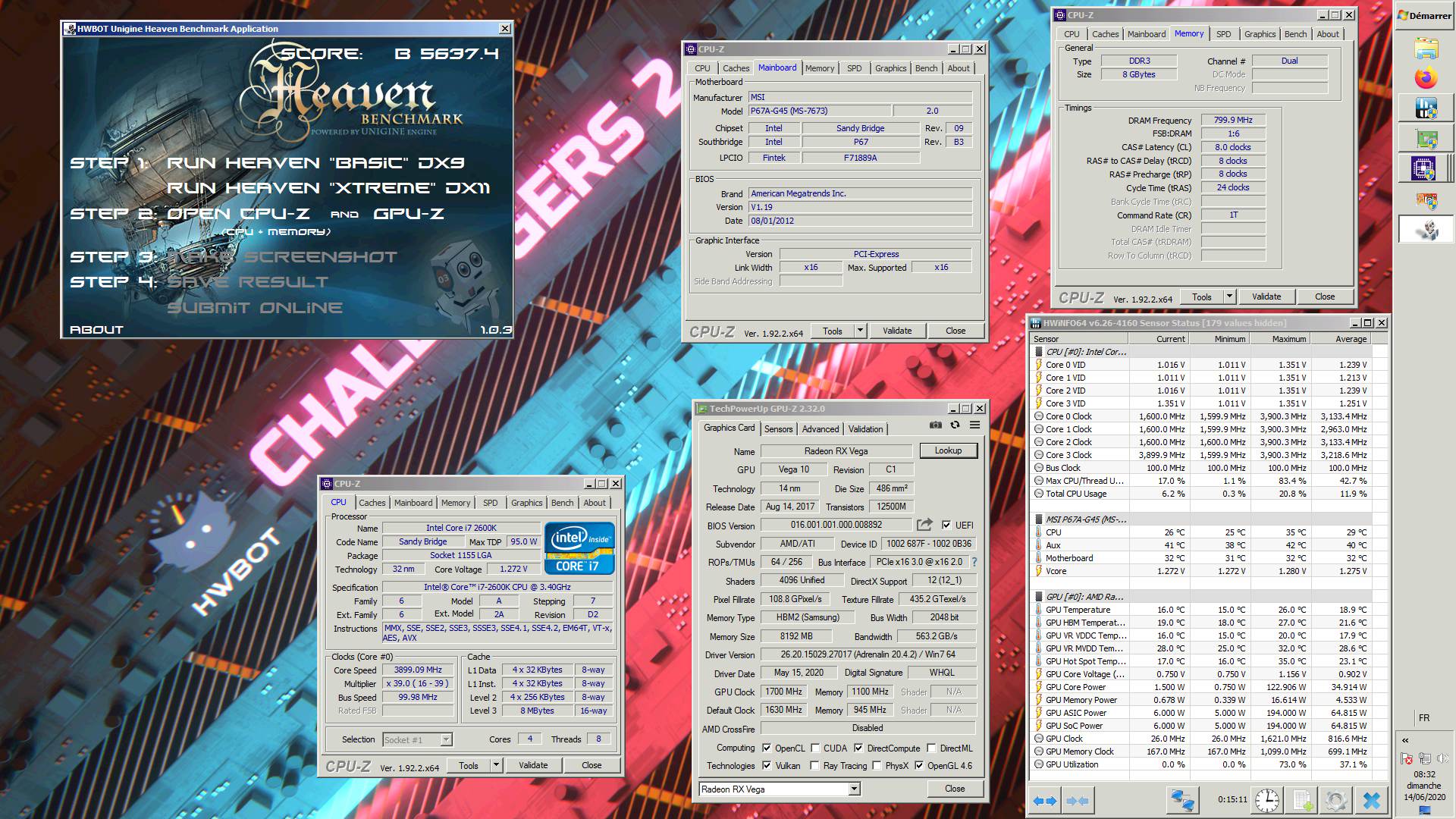Show hidden tray icons chevron

coord(1405,741)
